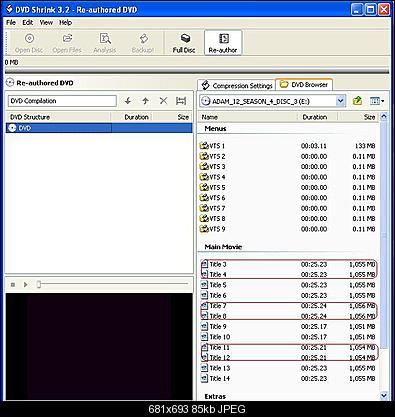This screenshot has height=417, width=395.
Task: Select Title 13 in Main Movie
Action: tap(288, 368)
